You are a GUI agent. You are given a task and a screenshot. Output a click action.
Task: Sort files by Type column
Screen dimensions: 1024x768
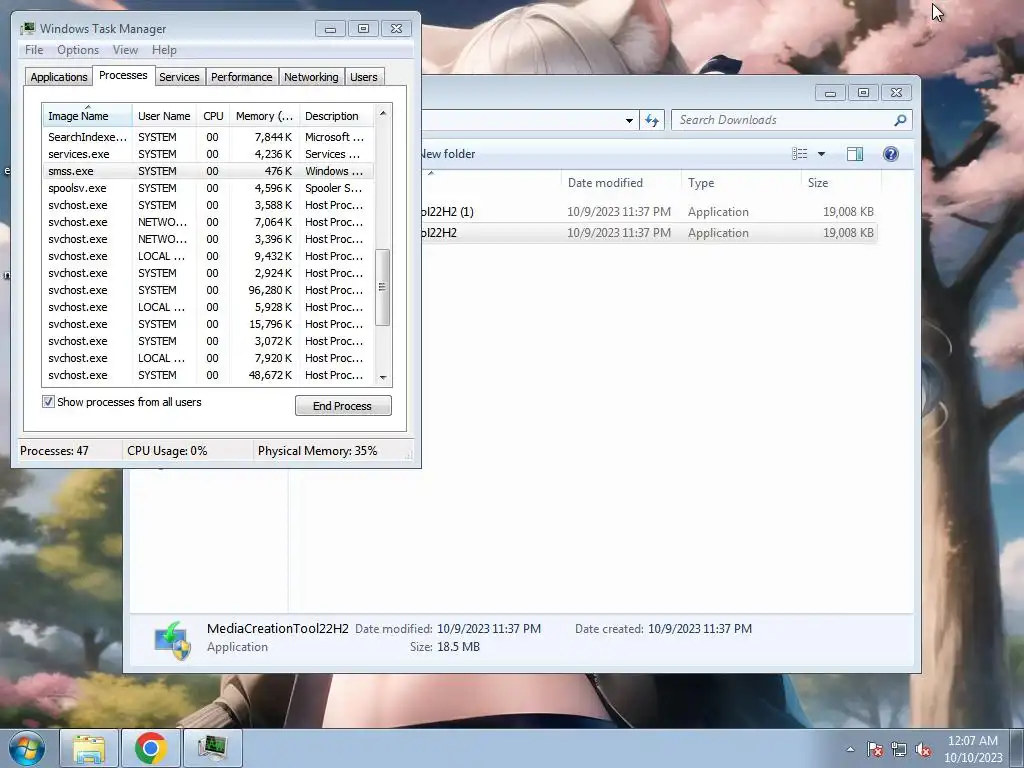(741, 183)
